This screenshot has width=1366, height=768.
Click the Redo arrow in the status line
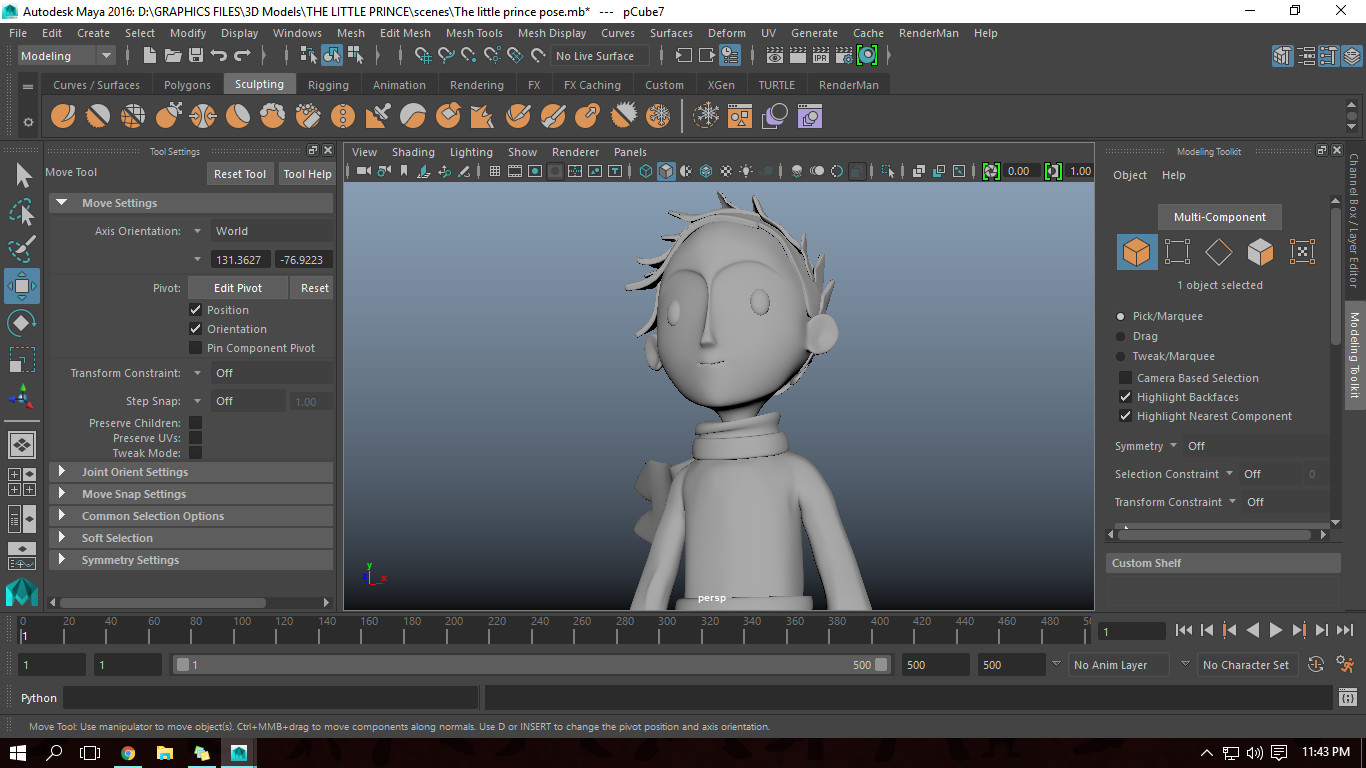(242, 56)
